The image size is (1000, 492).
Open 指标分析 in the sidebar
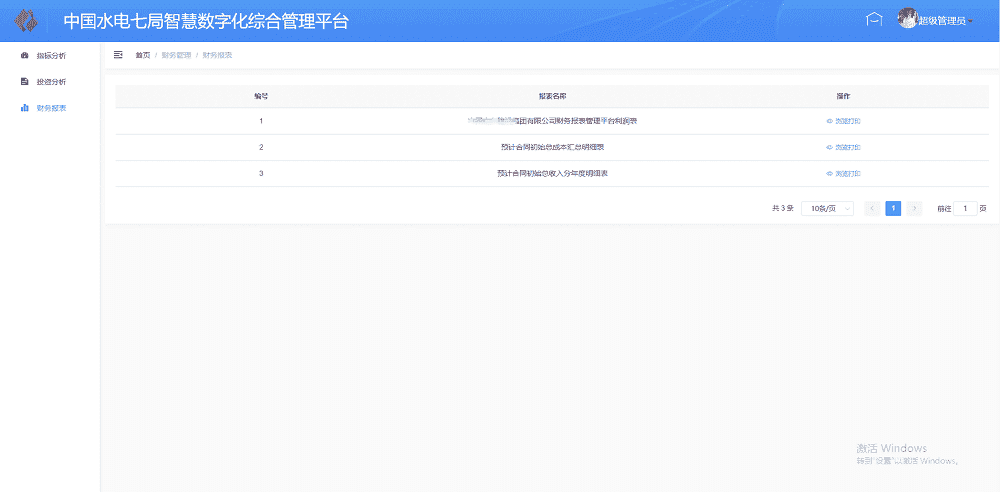pos(50,55)
